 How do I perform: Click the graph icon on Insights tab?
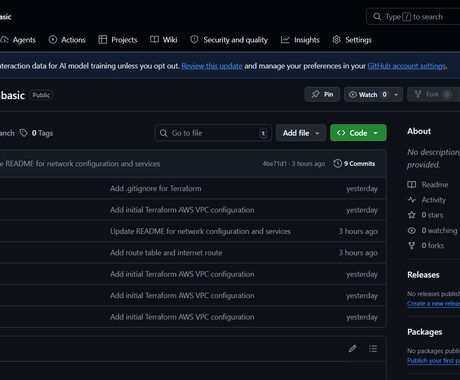pyautogui.click(x=285, y=40)
